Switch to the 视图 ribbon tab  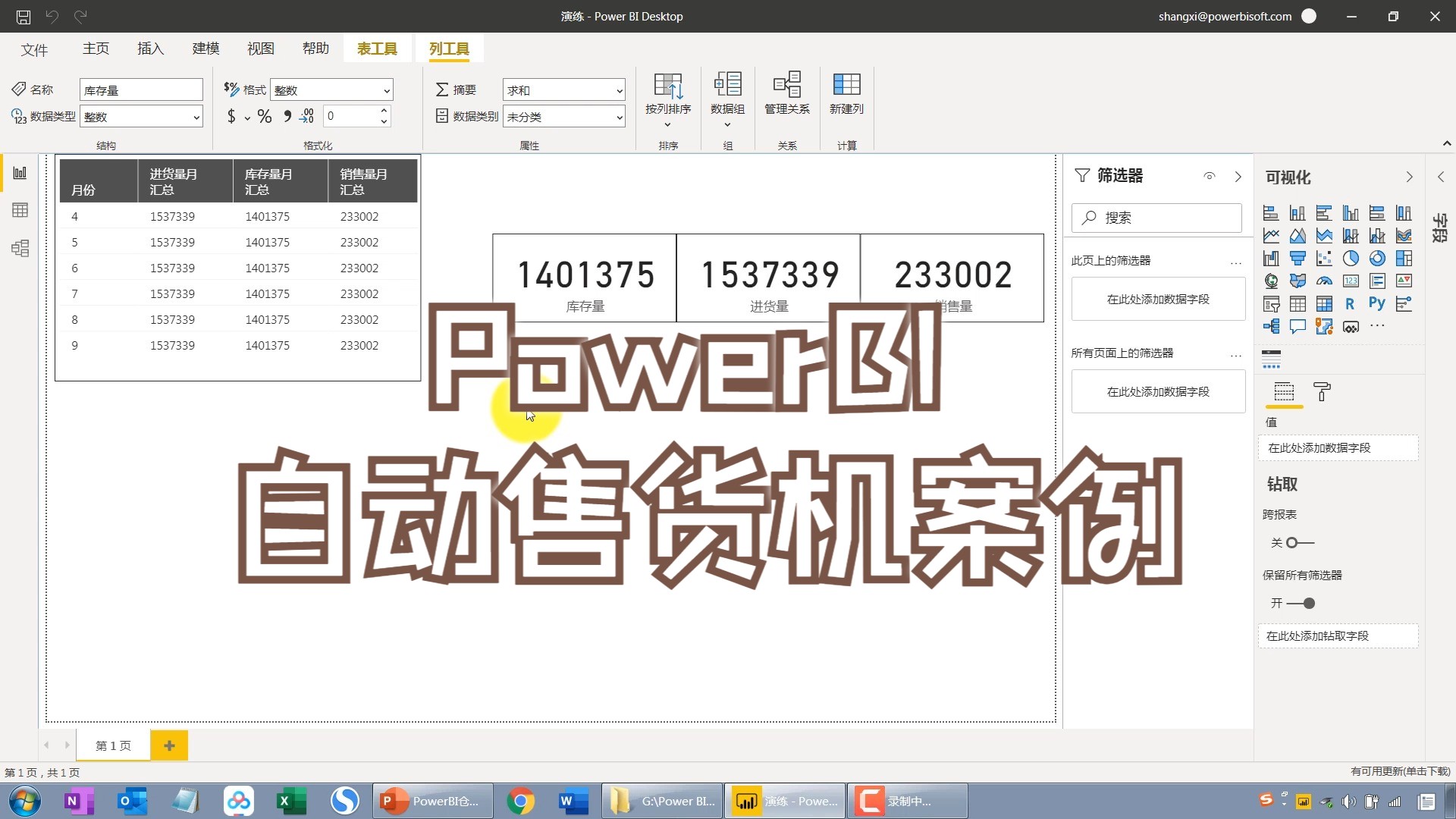(x=260, y=48)
